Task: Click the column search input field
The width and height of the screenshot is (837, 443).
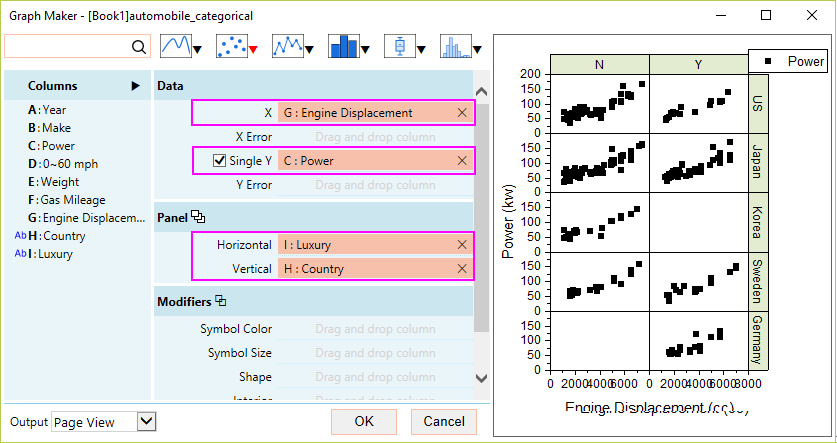Action: [68, 47]
